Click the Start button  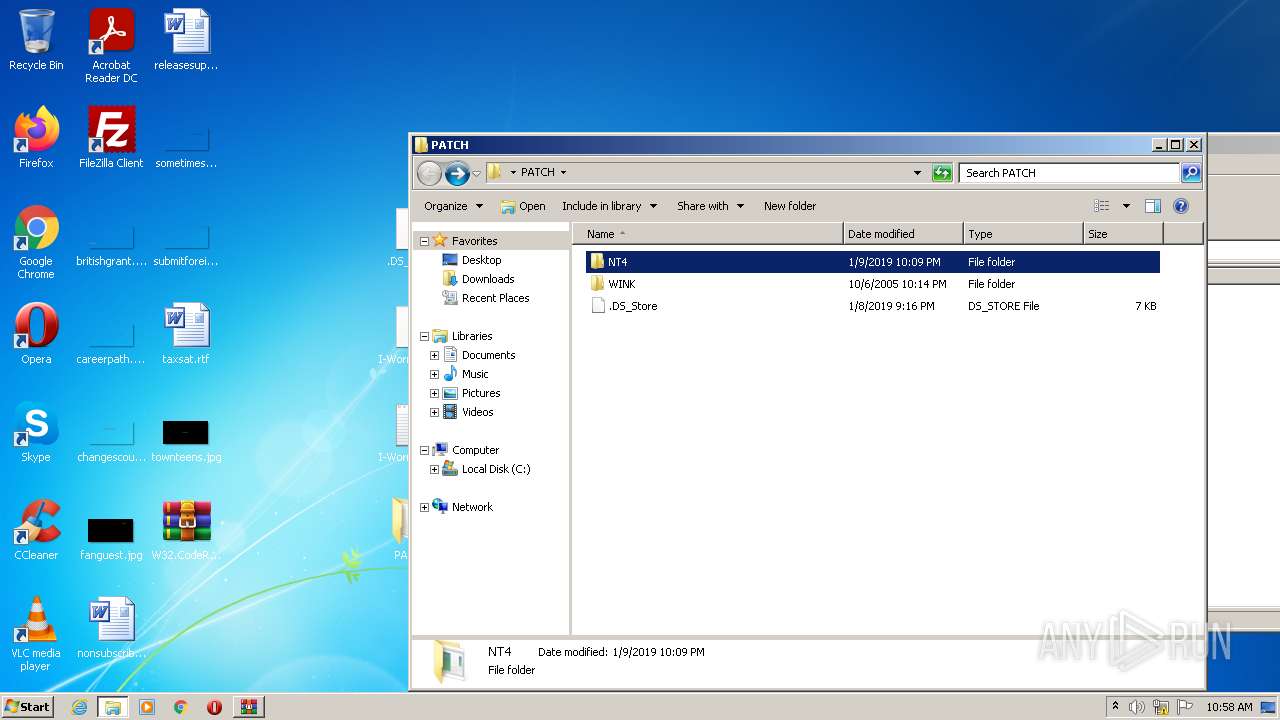point(27,706)
